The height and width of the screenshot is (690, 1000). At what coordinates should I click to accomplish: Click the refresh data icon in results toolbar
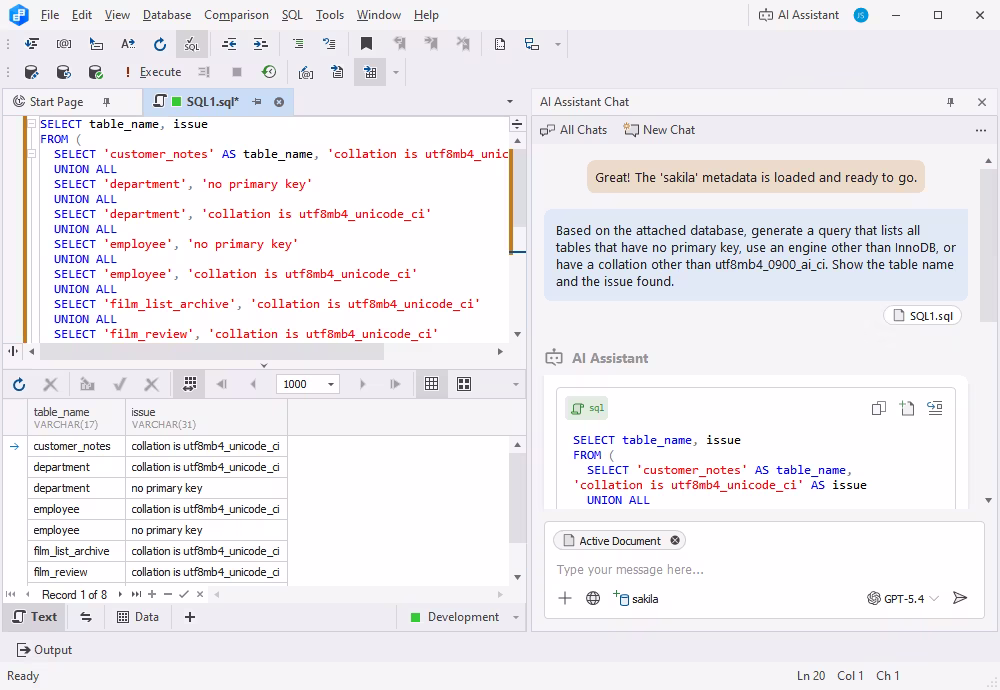tap(19, 385)
